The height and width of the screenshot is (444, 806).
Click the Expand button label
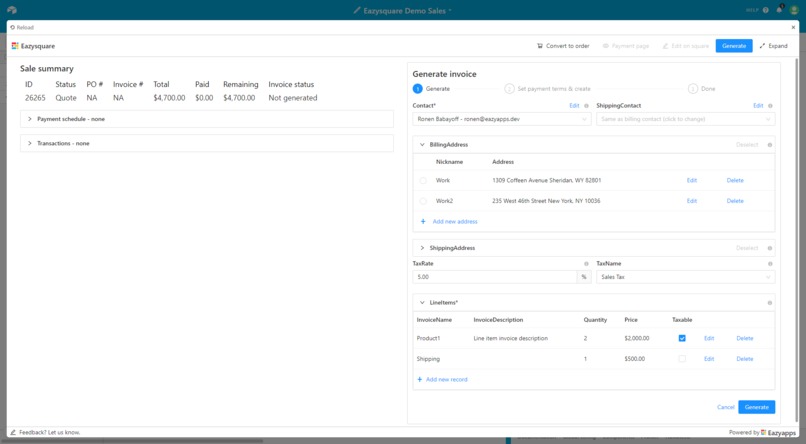(778, 46)
